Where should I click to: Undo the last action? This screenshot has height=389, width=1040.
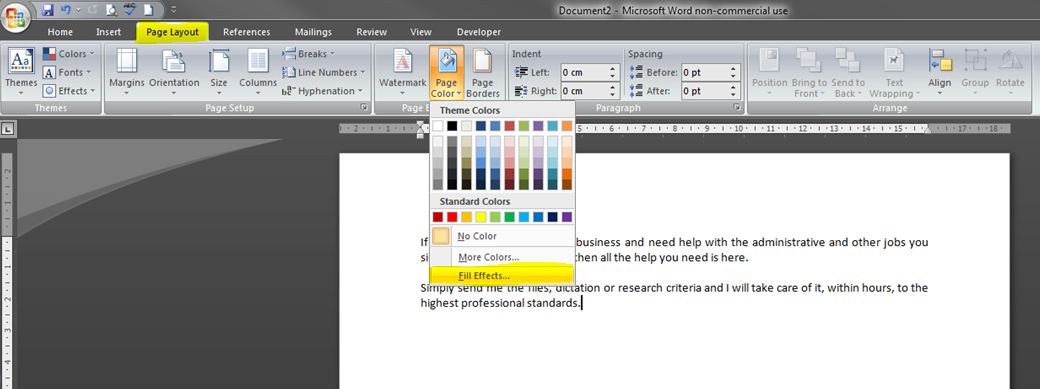click(66, 10)
